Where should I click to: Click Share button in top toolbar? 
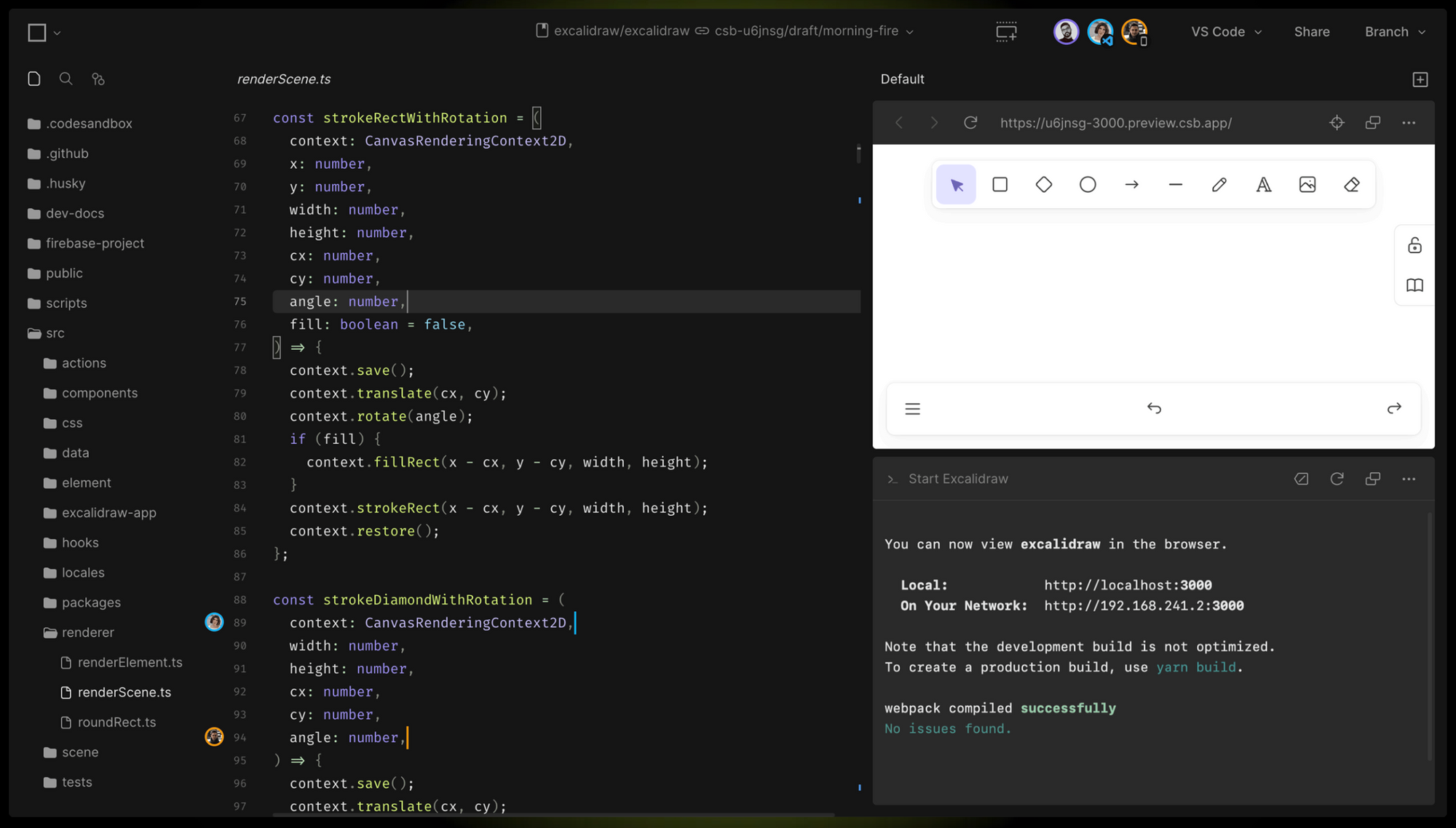point(1311,32)
